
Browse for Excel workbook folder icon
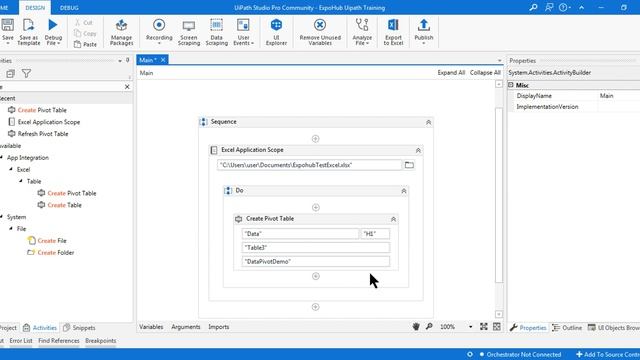[x=409, y=165]
